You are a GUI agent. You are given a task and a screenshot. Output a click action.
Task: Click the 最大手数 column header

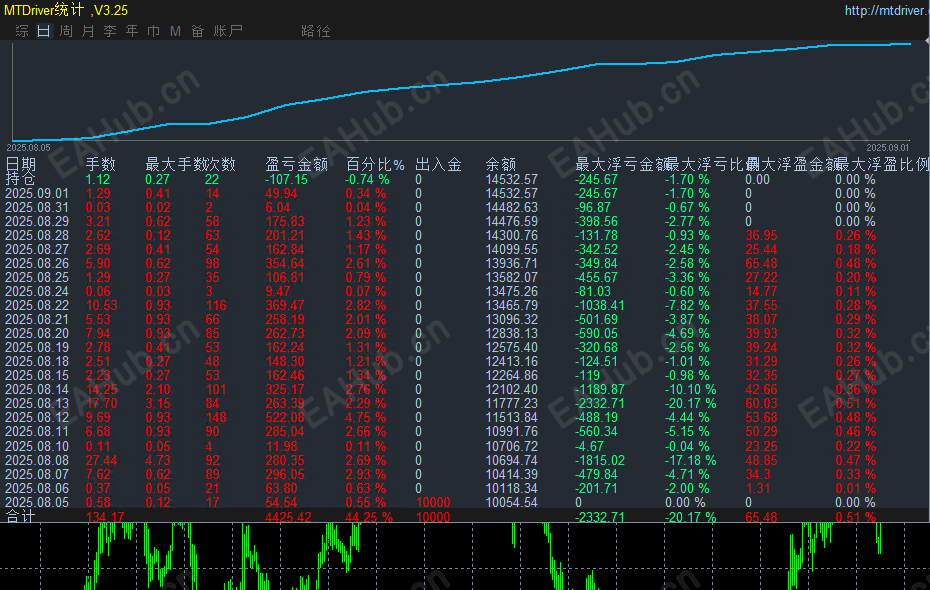coord(175,164)
